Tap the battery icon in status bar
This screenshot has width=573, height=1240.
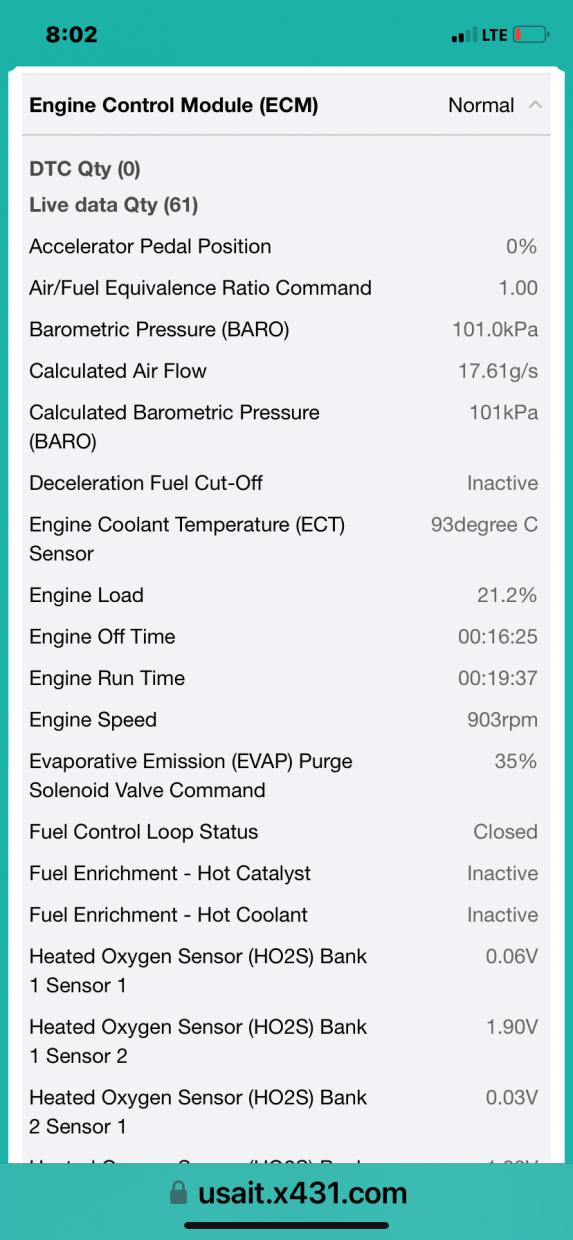pyautogui.click(x=530, y=35)
